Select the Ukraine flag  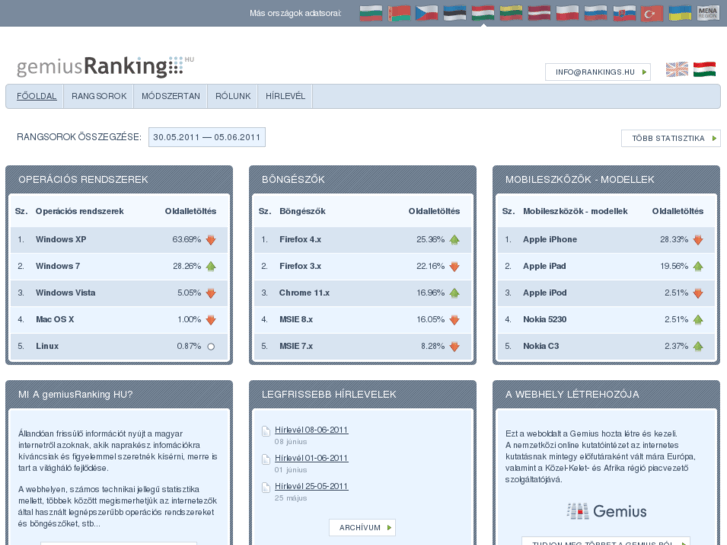click(680, 13)
